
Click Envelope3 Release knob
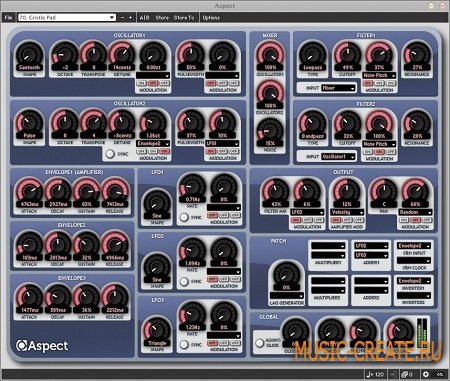(x=115, y=297)
